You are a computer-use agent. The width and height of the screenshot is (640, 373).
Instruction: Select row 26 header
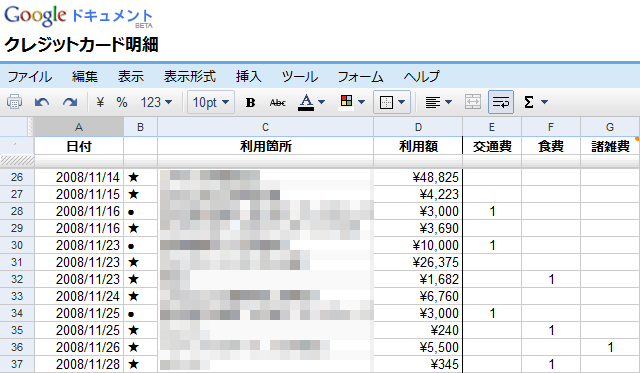point(17,177)
